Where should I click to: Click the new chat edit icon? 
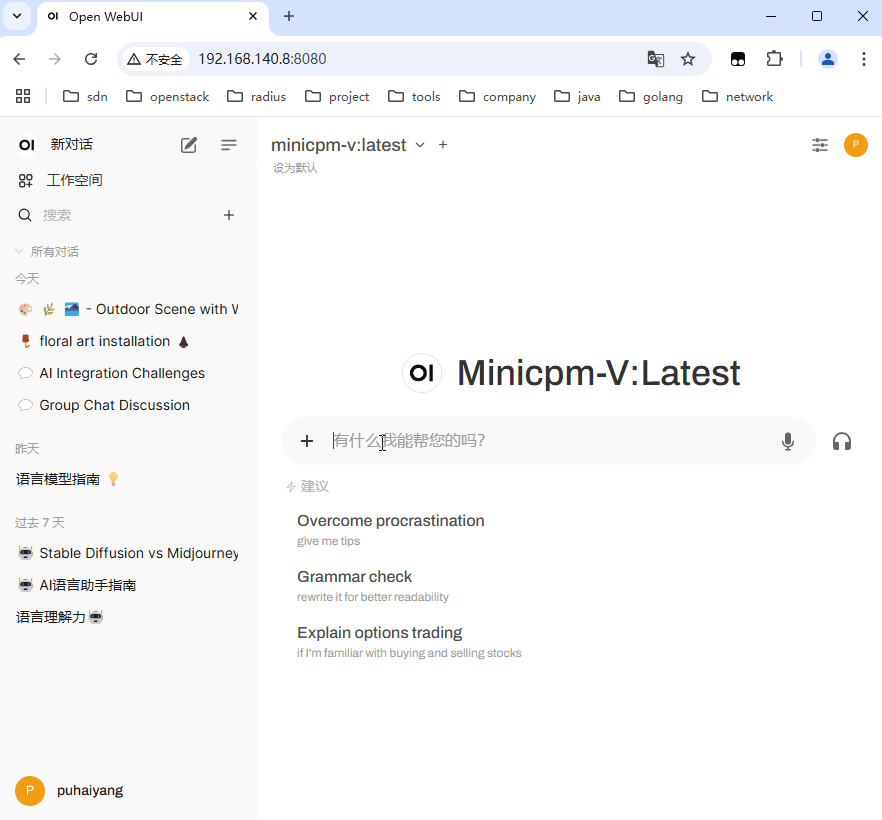[188, 145]
